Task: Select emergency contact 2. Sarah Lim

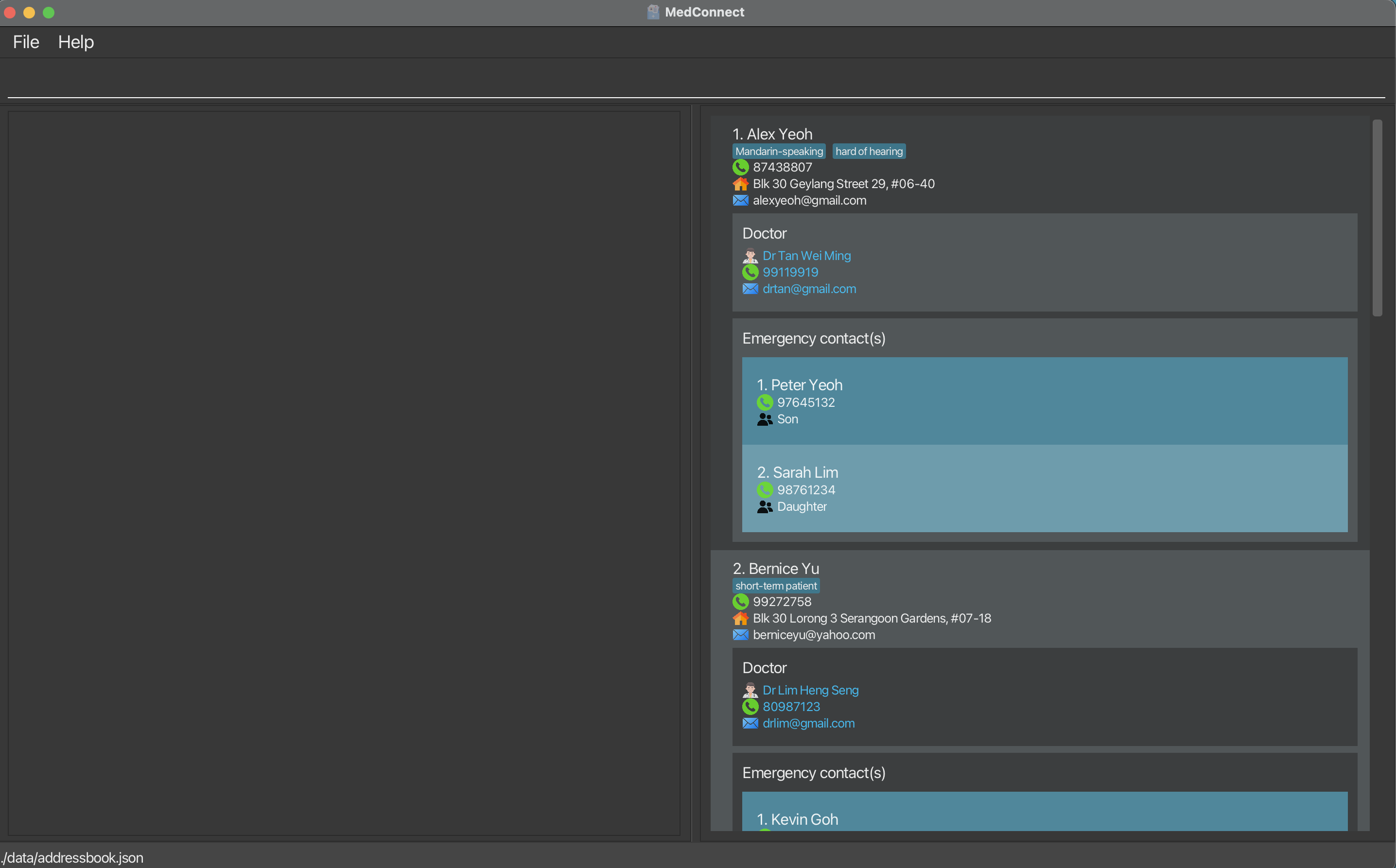Action: click(x=797, y=472)
